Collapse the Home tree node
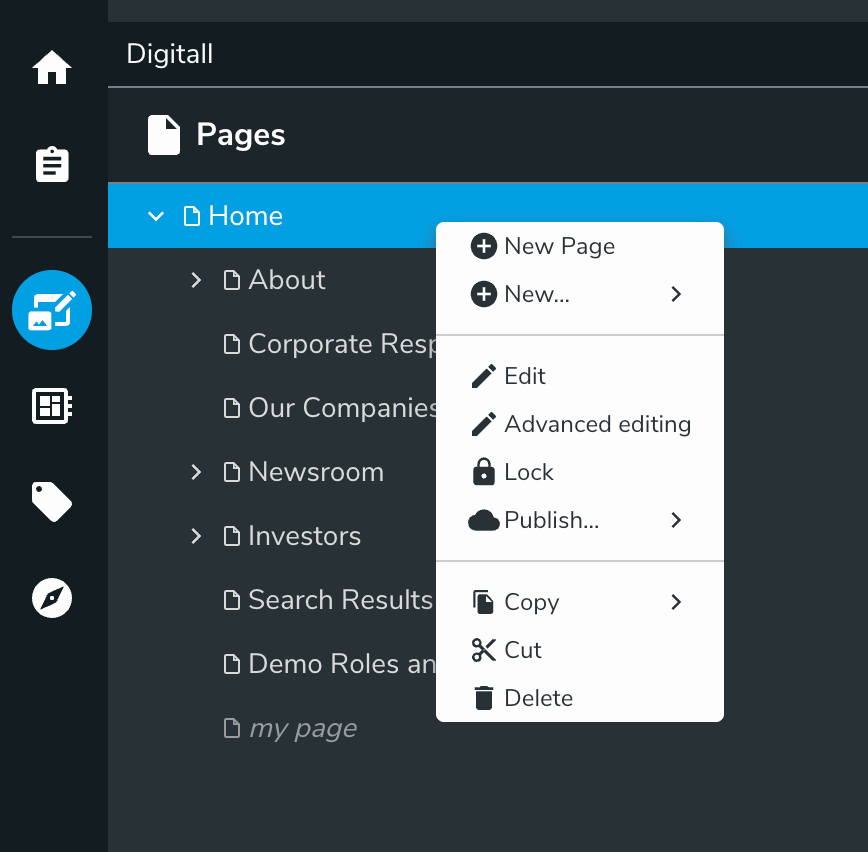 click(156, 216)
